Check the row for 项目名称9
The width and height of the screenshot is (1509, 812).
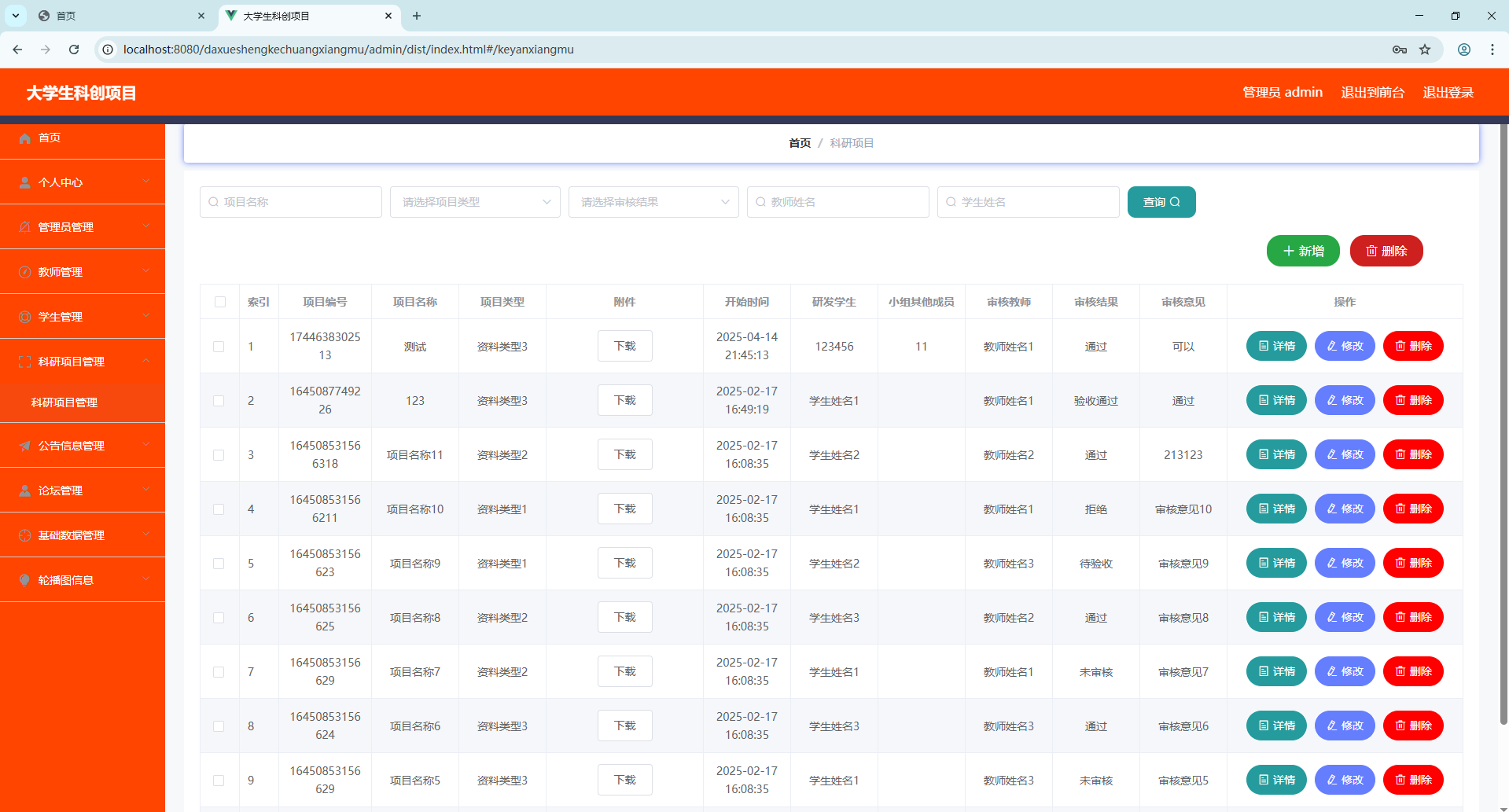pos(219,564)
